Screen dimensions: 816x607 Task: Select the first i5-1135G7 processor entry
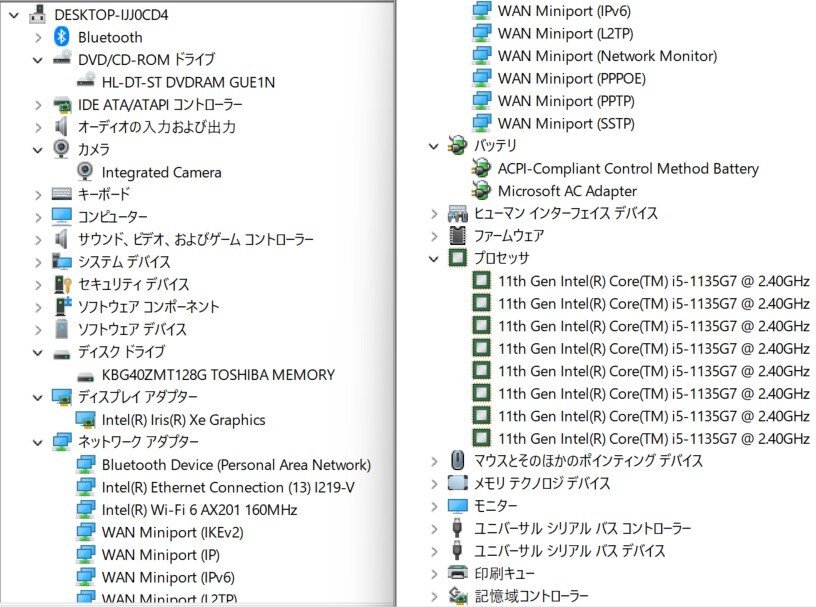(x=654, y=281)
